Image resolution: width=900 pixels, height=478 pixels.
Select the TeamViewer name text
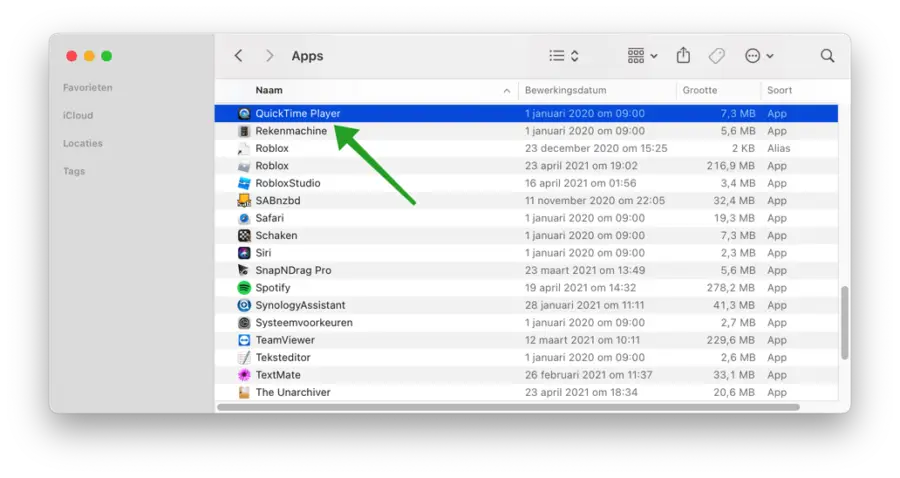[285, 340]
